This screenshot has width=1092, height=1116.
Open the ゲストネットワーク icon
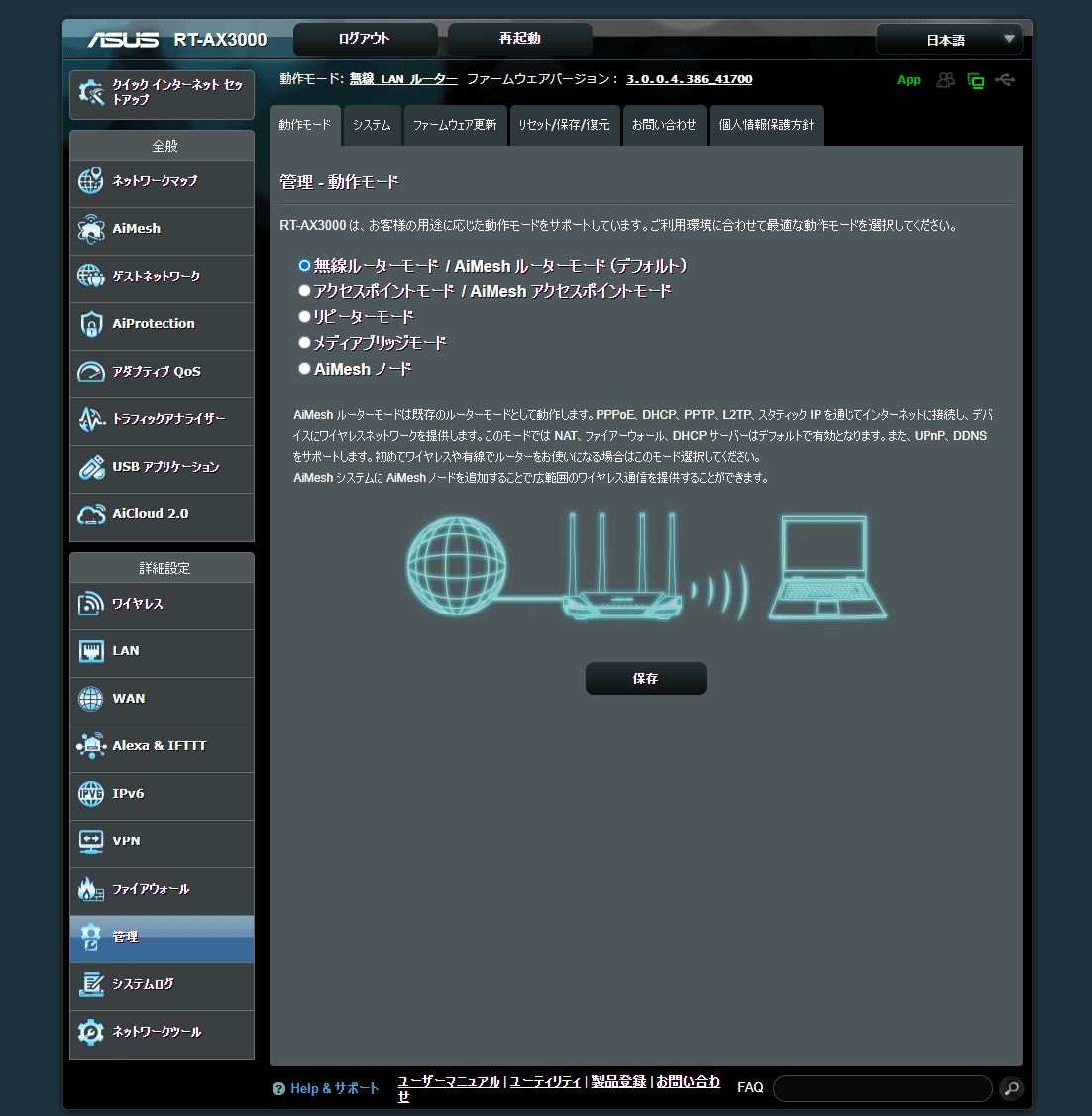pyautogui.click(x=91, y=276)
